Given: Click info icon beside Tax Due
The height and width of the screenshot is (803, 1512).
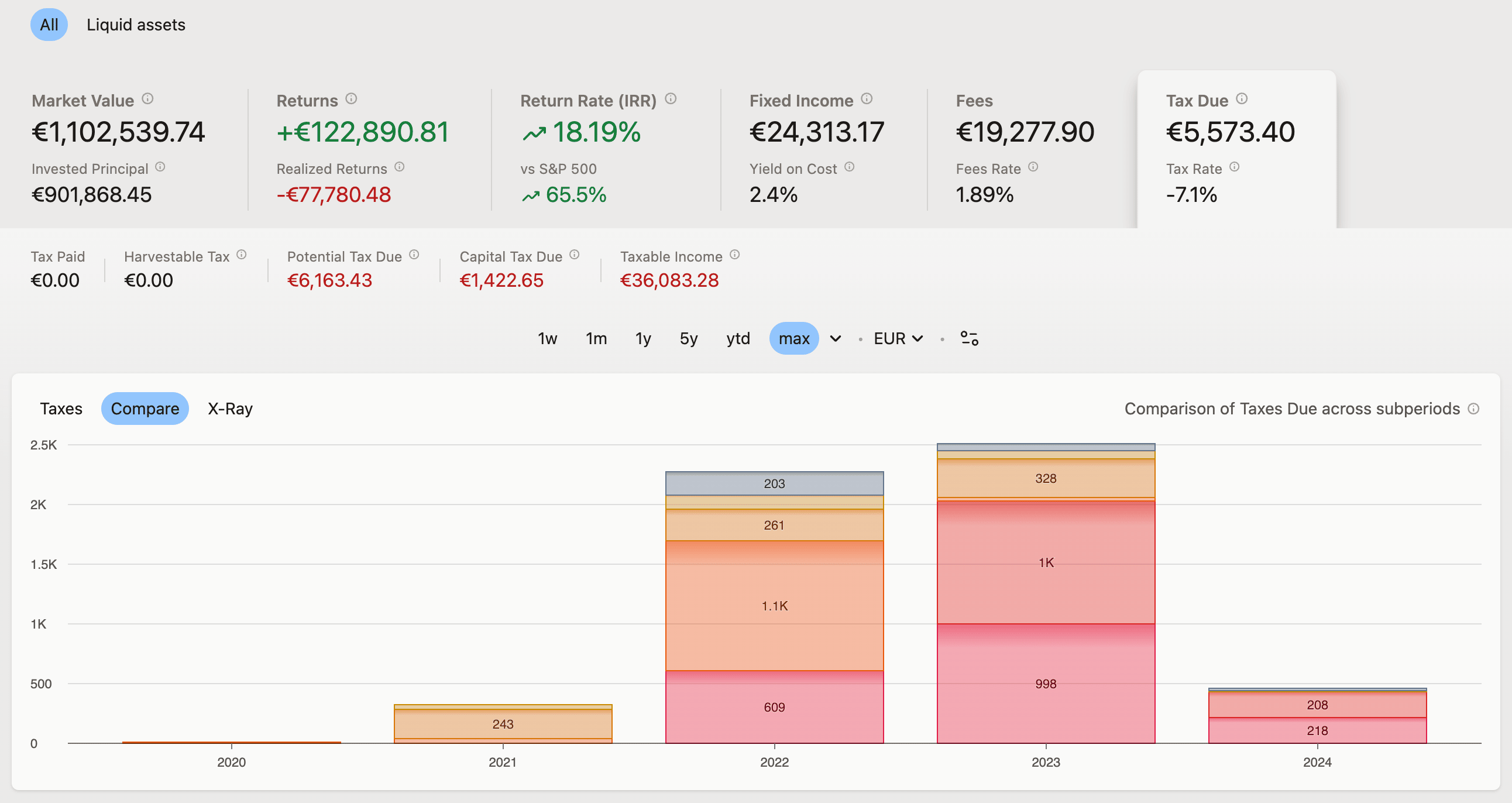Looking at the screenshot, I should (x=1242, y=98).
